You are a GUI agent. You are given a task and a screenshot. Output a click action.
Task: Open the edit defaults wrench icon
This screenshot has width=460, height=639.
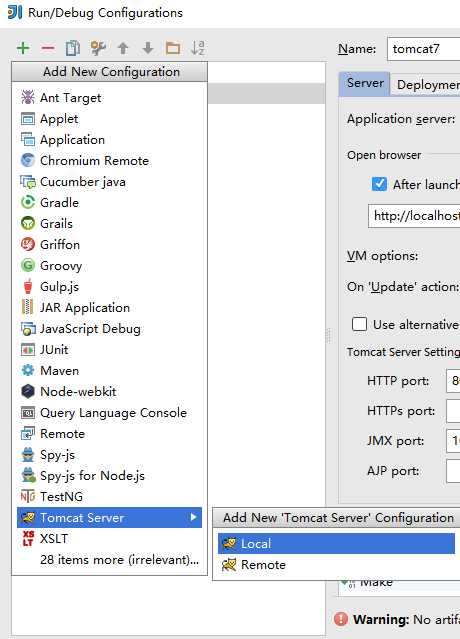pyautogui.click(x=98, y=48)
